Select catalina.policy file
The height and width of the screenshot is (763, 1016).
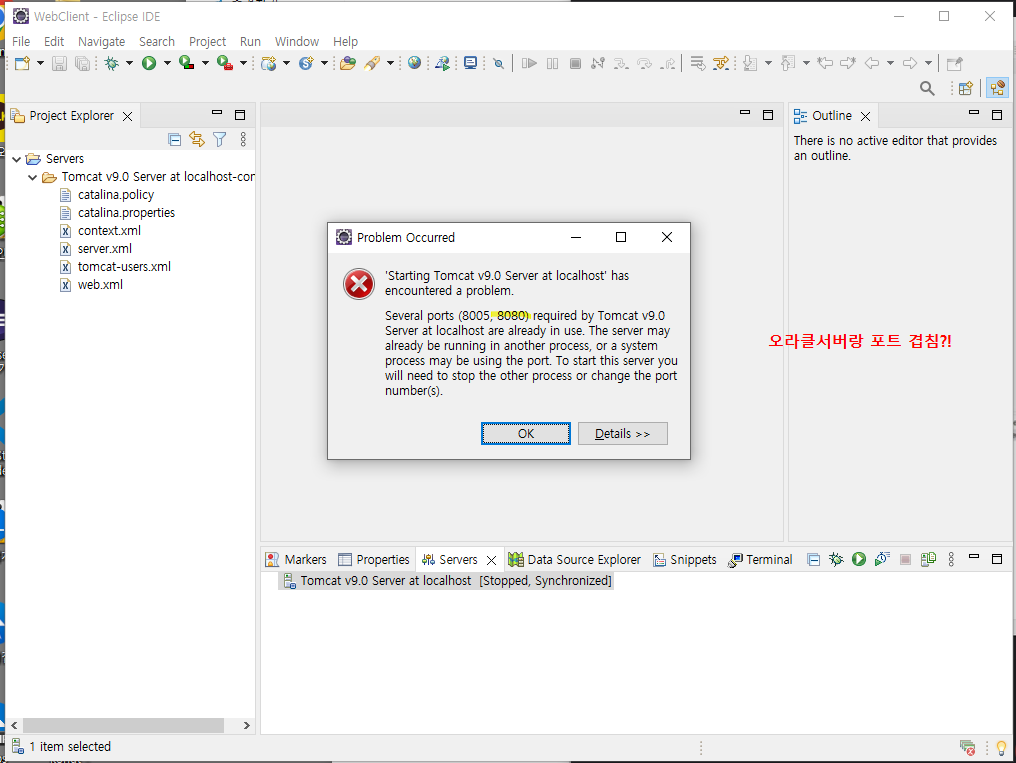point(115,195)
